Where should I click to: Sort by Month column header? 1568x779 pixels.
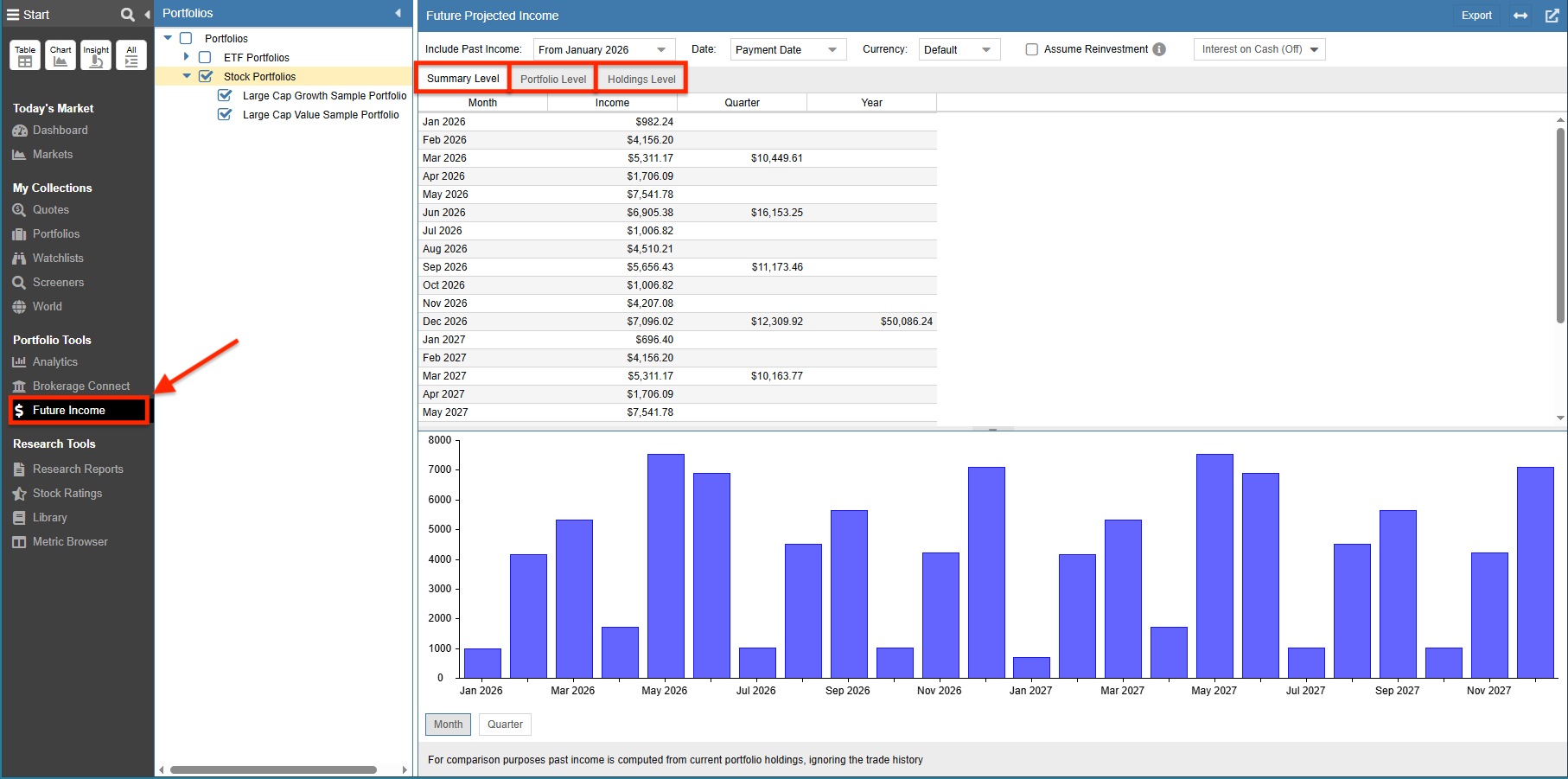(482, 103)
